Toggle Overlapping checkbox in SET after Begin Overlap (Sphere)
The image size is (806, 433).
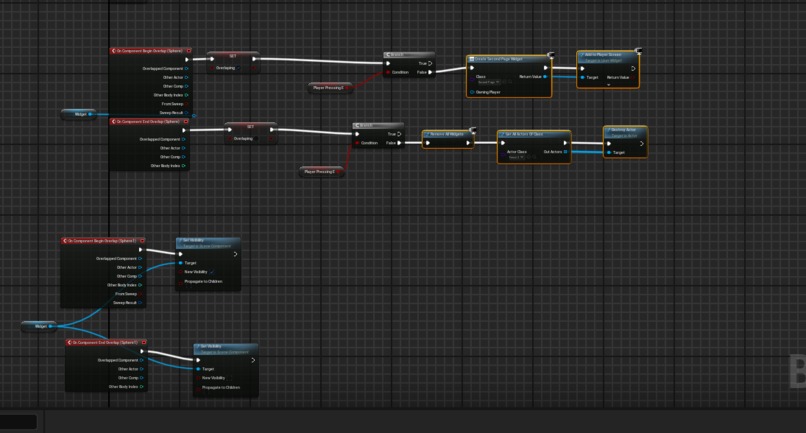tap(238, 68)
